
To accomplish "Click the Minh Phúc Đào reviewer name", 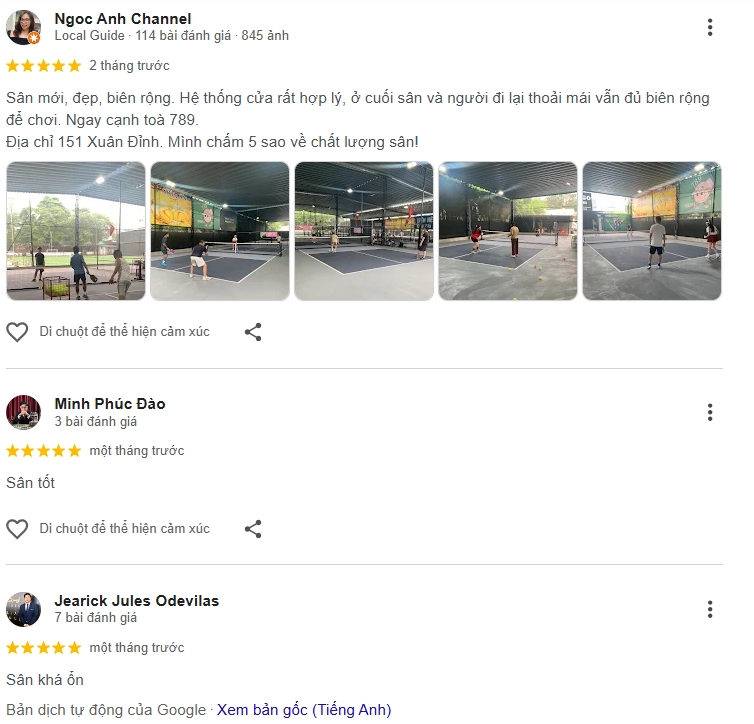I will 110,404.
